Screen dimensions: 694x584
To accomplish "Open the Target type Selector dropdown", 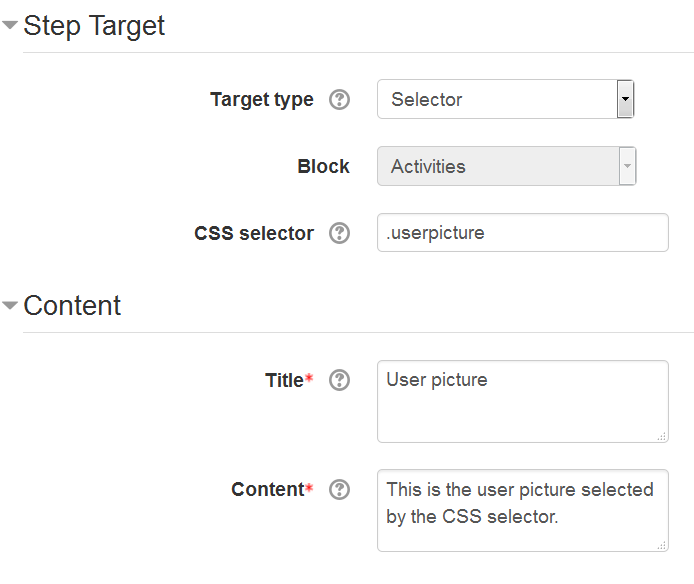I will (505, 99).
